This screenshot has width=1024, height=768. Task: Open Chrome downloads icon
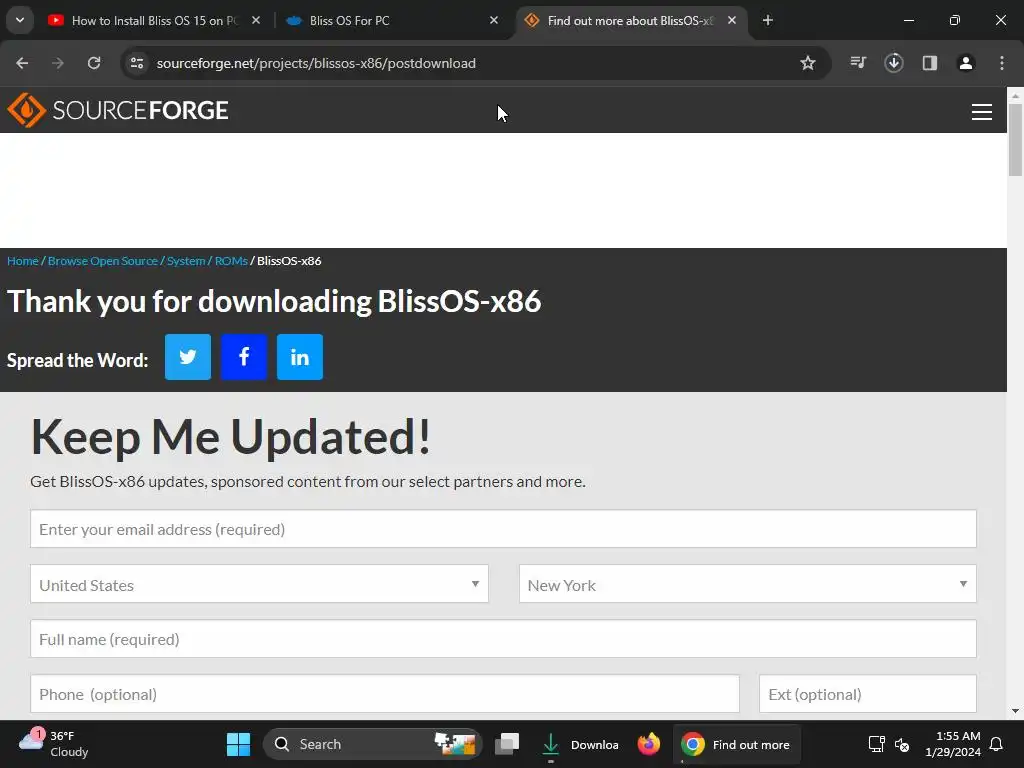[894, 63]
